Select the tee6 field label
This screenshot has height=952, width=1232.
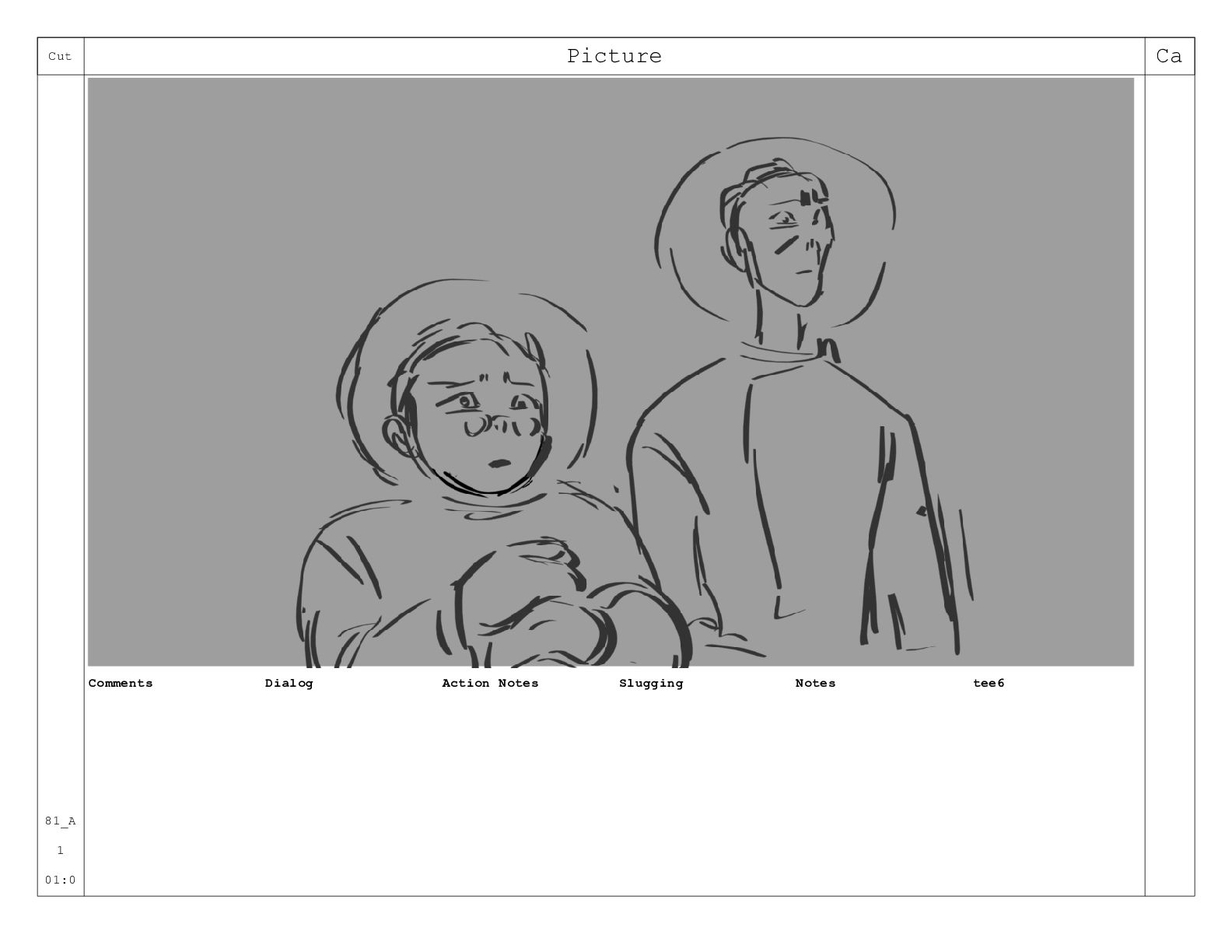(989, 683)
